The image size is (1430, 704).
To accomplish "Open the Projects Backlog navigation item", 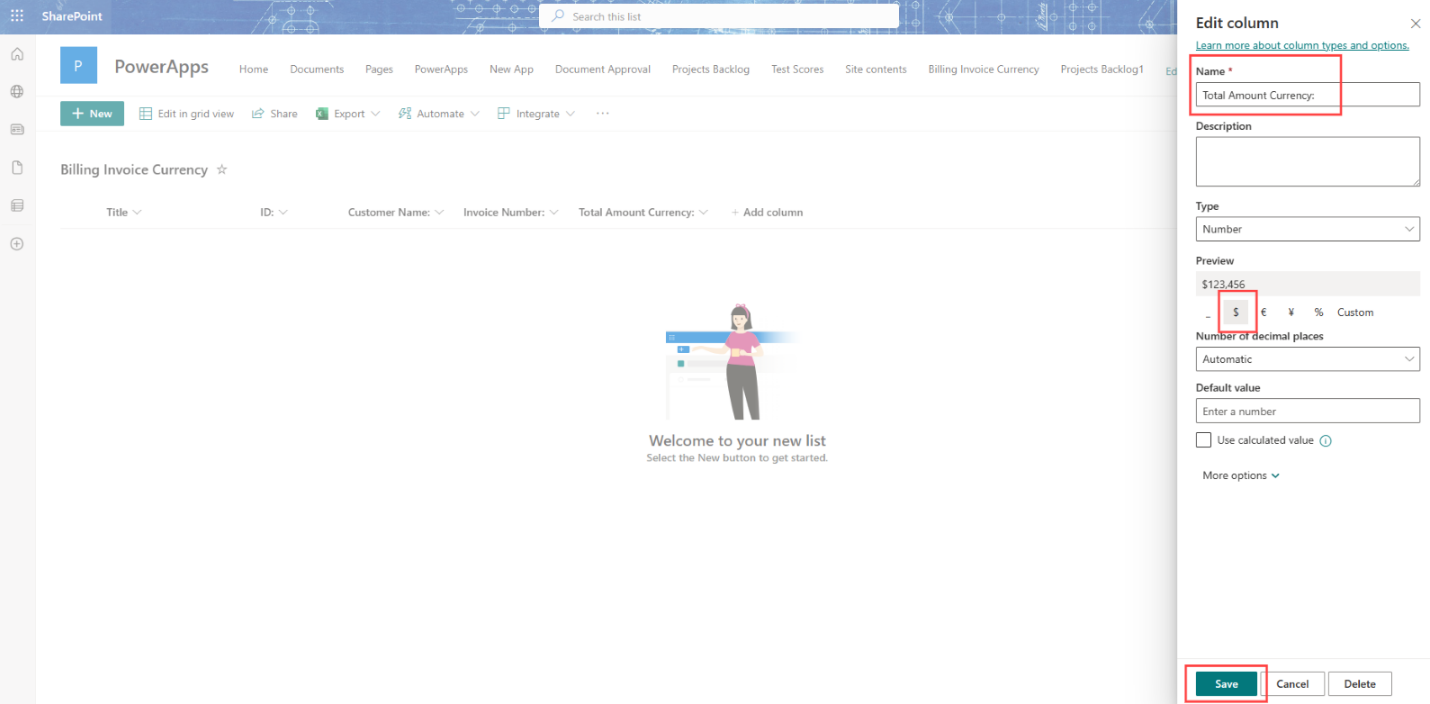I will coord(711,69).
